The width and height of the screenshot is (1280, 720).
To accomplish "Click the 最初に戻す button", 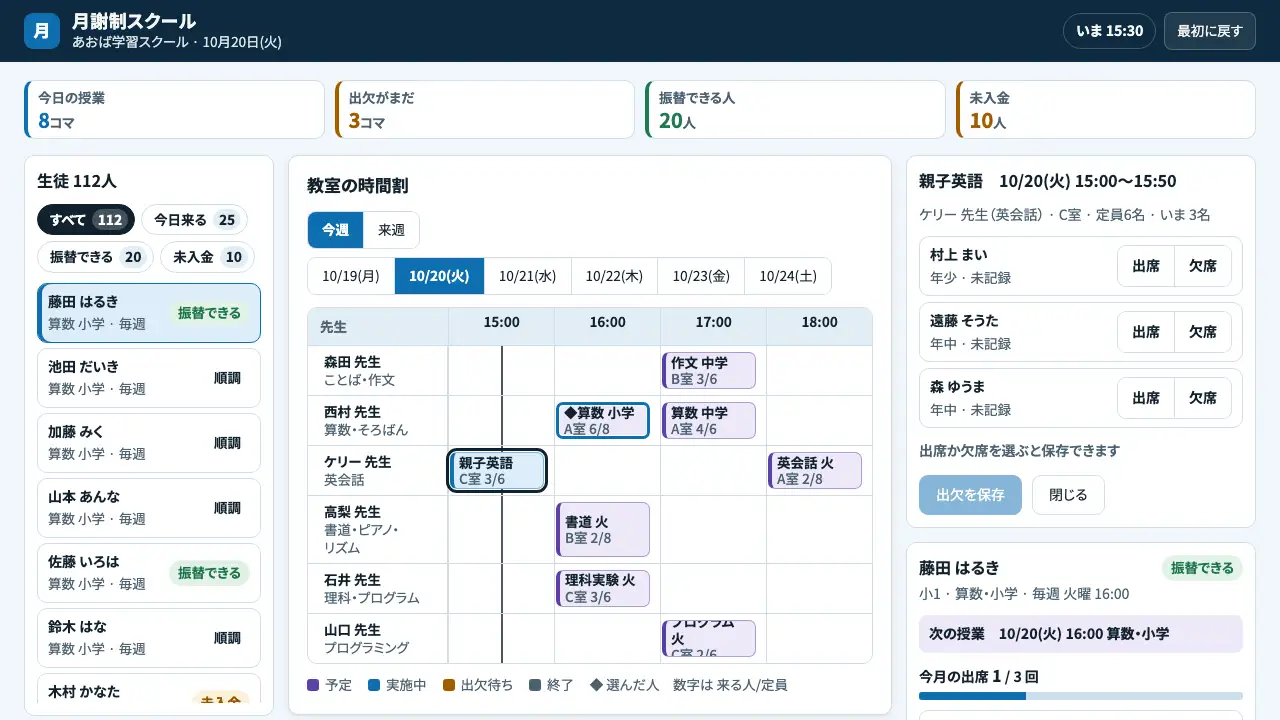I will 1209,31.
